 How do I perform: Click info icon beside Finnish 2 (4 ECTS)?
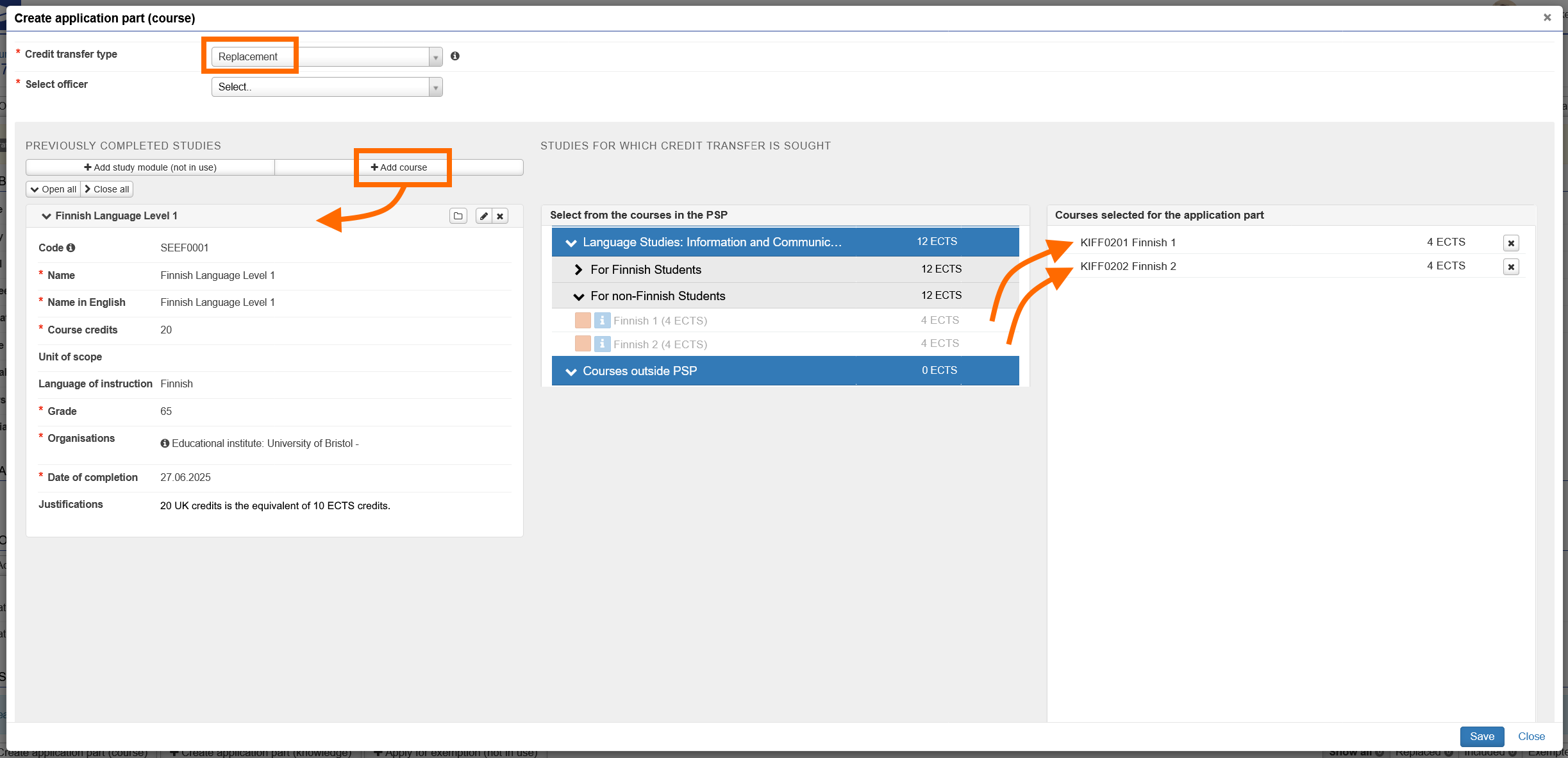coord(602,344)
